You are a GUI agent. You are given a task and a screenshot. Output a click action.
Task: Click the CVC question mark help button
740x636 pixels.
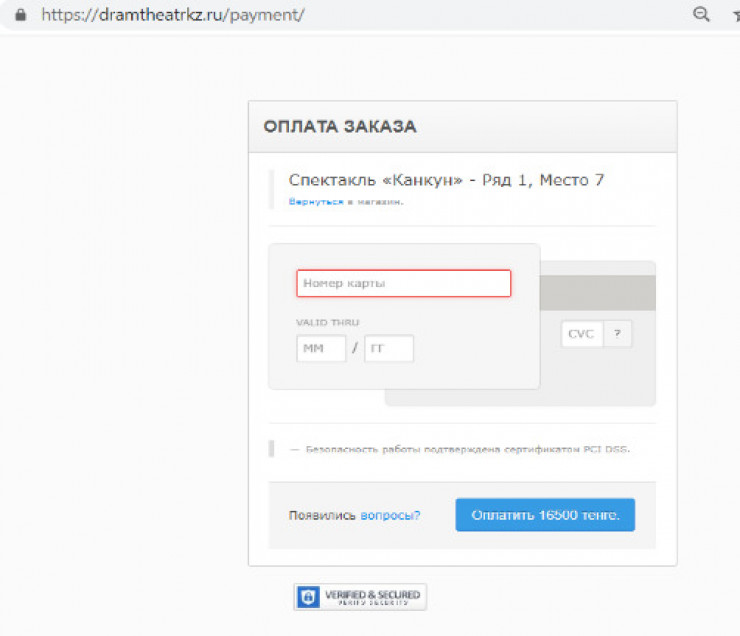(618, 334)
